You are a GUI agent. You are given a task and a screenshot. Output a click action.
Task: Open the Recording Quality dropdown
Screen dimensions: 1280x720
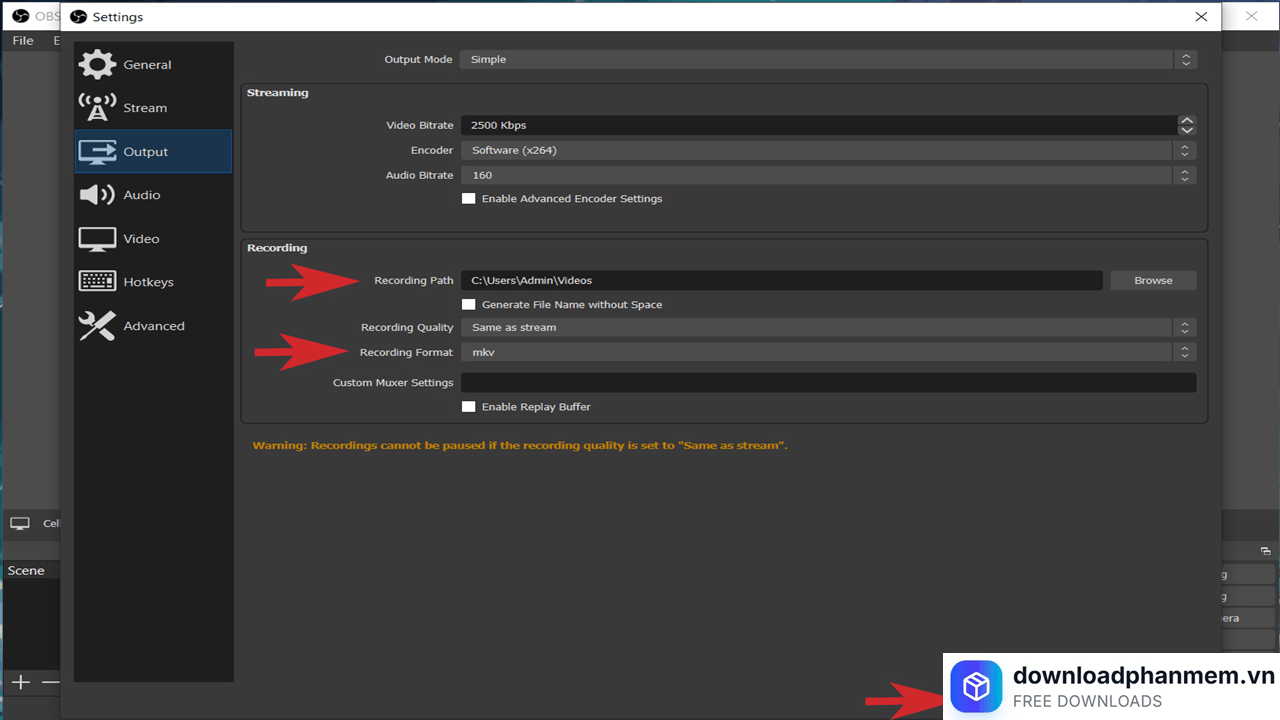coord(827,328)
